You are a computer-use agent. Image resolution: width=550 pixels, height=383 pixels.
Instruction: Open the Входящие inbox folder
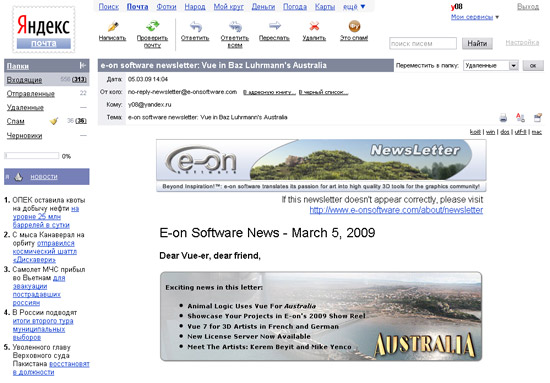(25, 80)
